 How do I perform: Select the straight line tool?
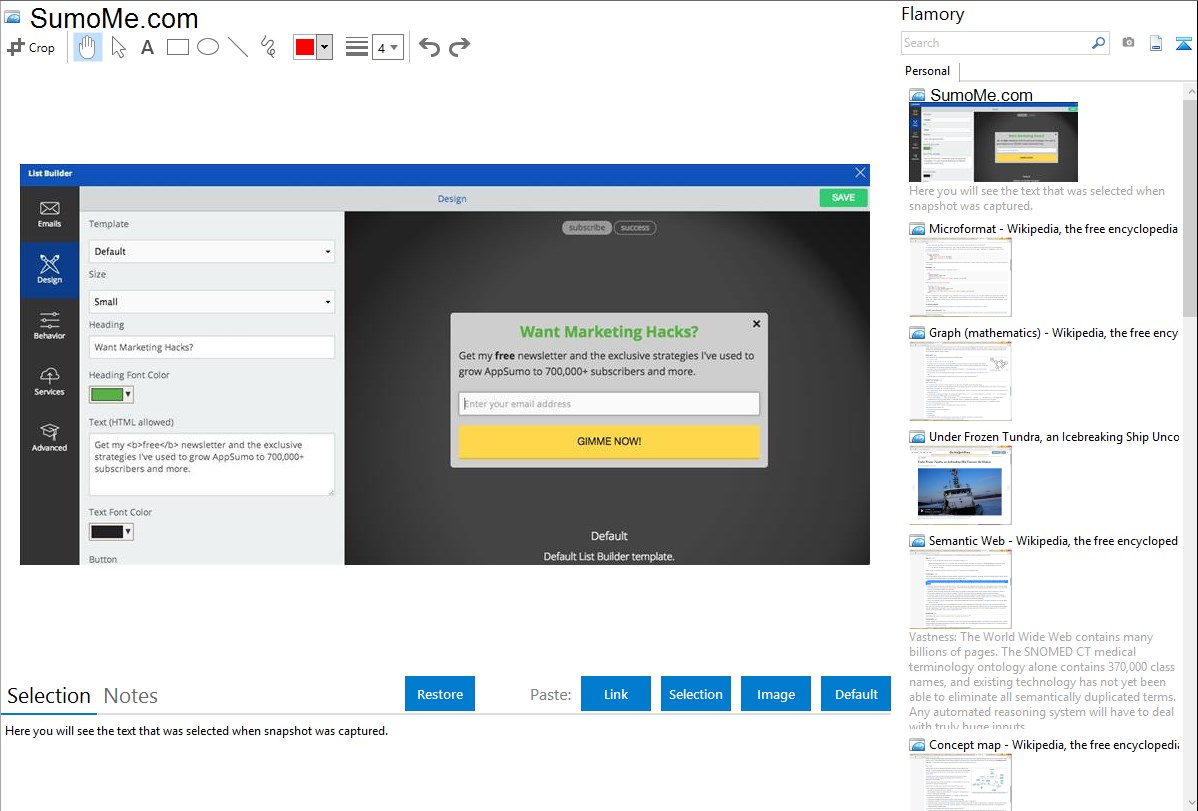coord(238,47)
